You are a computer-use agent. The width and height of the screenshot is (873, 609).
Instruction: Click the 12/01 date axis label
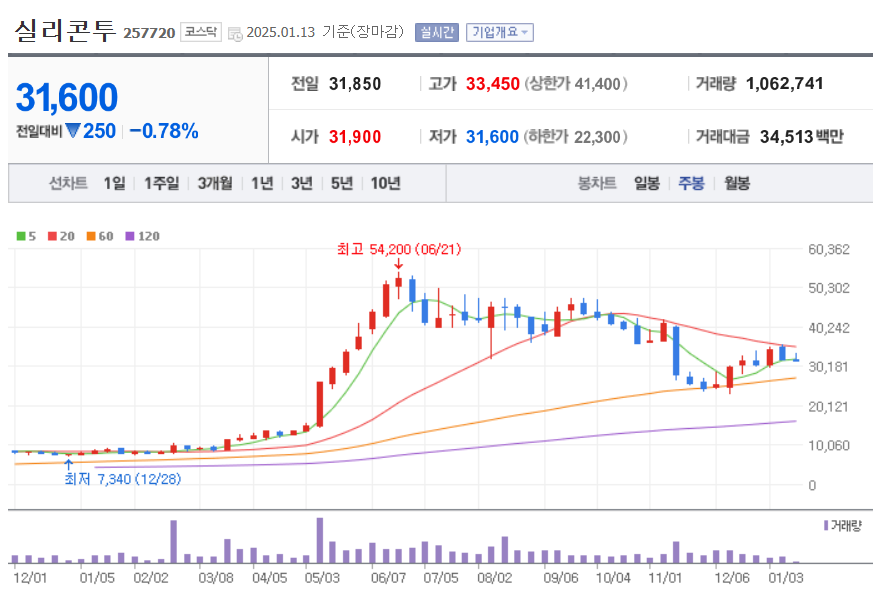30,578
